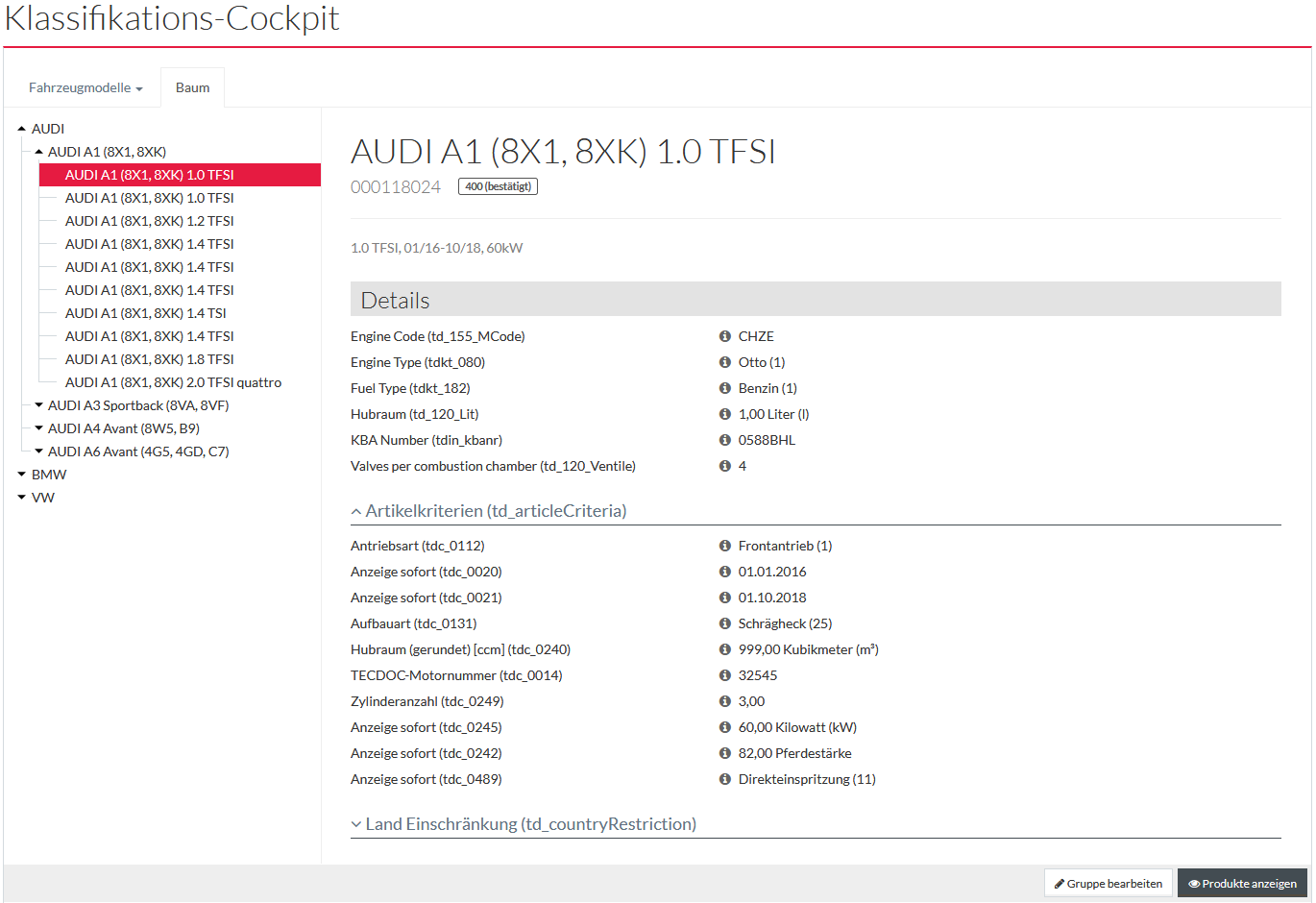Select the unhighlighted AUDI A1 1.0 TFSI tree item
The width and height of the screenshot is (1316, 903).
(x=150, y=198)
